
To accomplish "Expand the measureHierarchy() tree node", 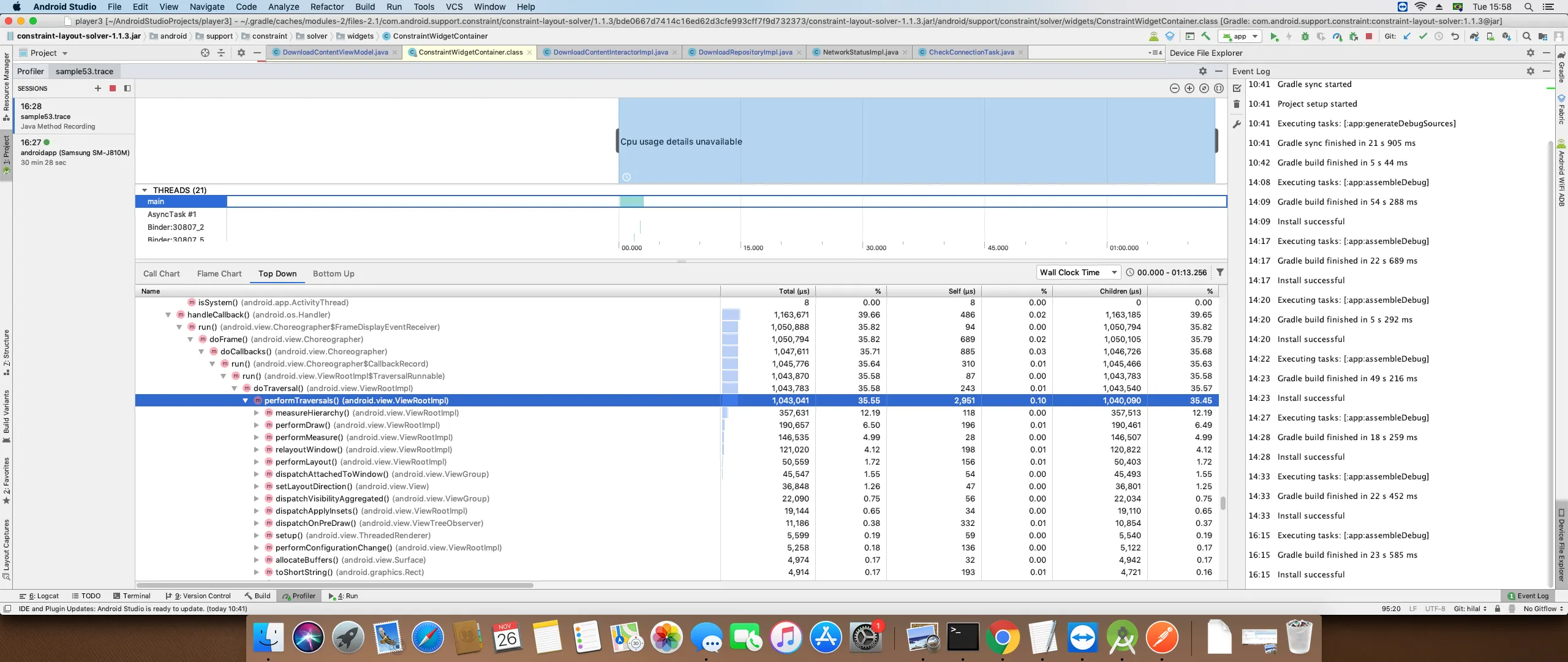I will tap(257, 413).
